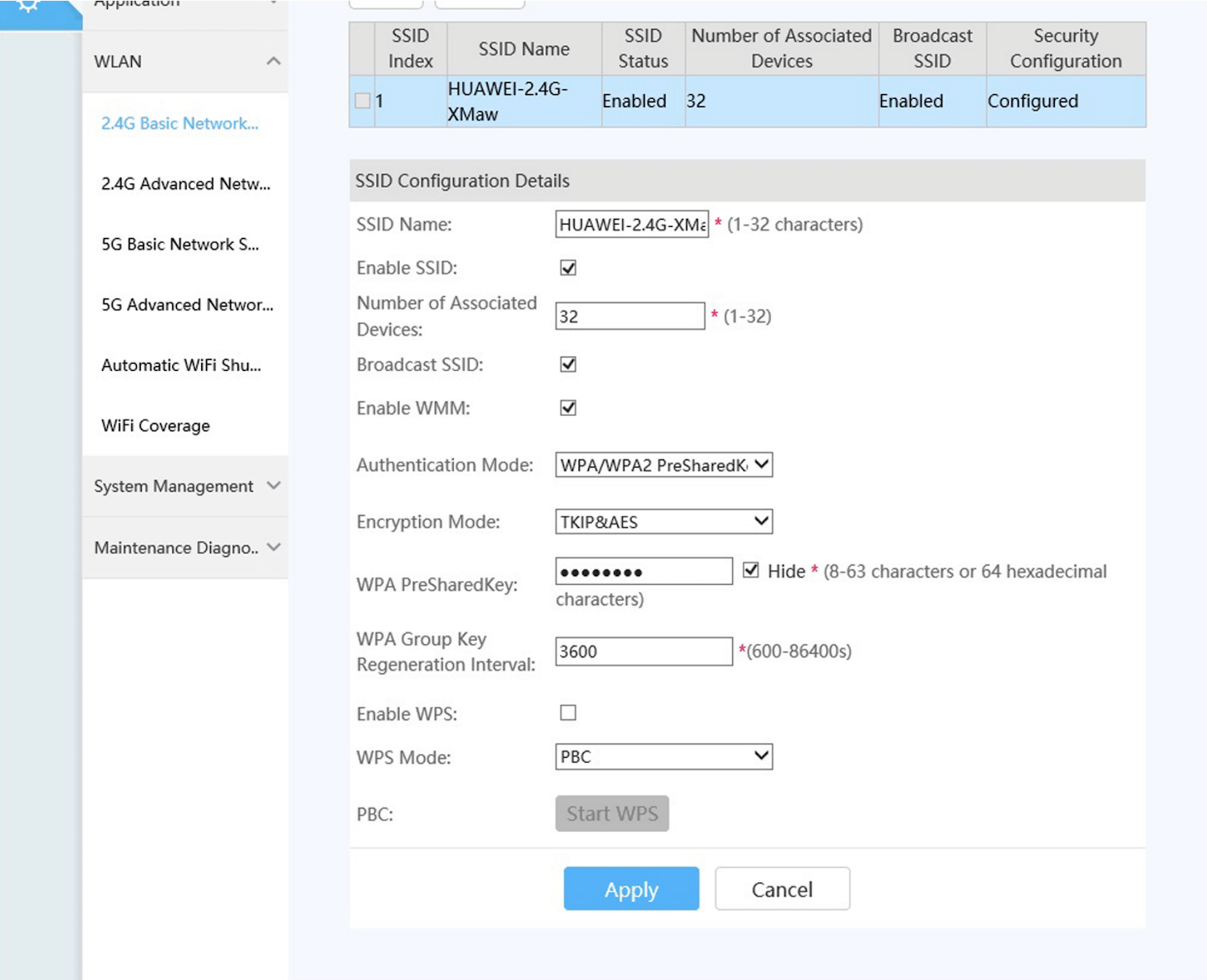Select the checkbox for SSID index 1
Screen dimensions: 1207x980
363,101
